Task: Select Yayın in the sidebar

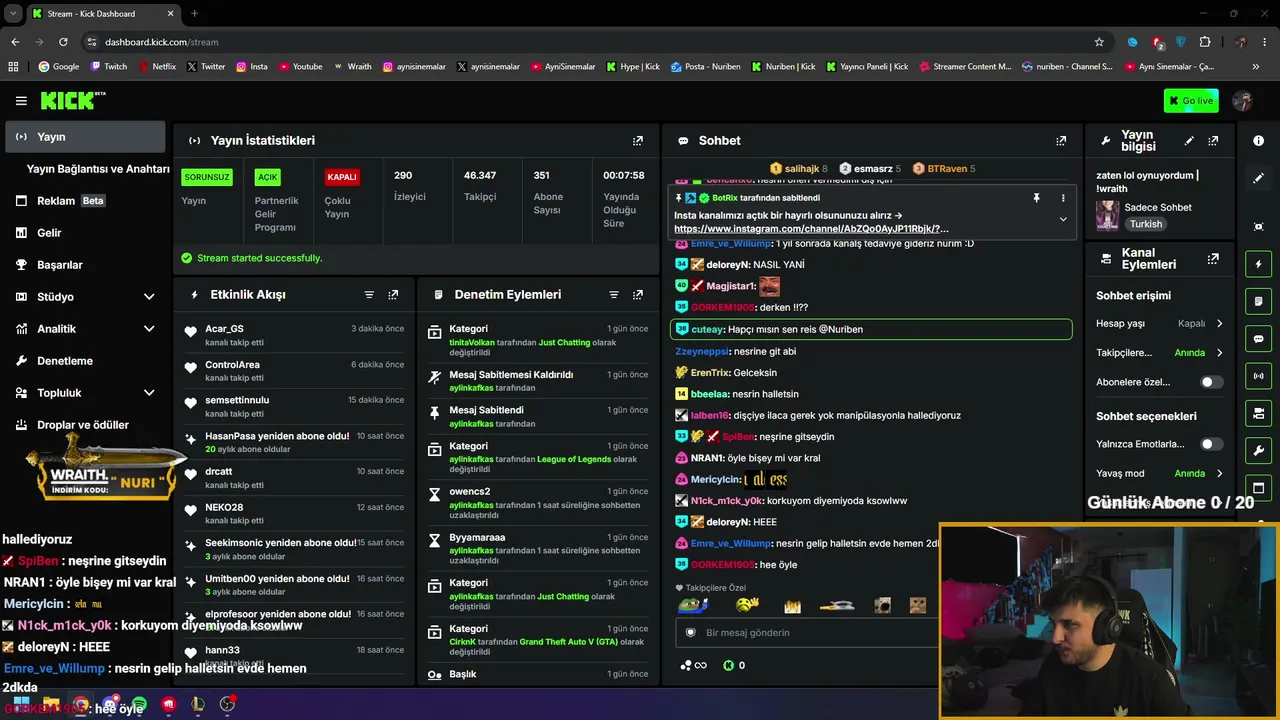Action: [x=85, y=137]
